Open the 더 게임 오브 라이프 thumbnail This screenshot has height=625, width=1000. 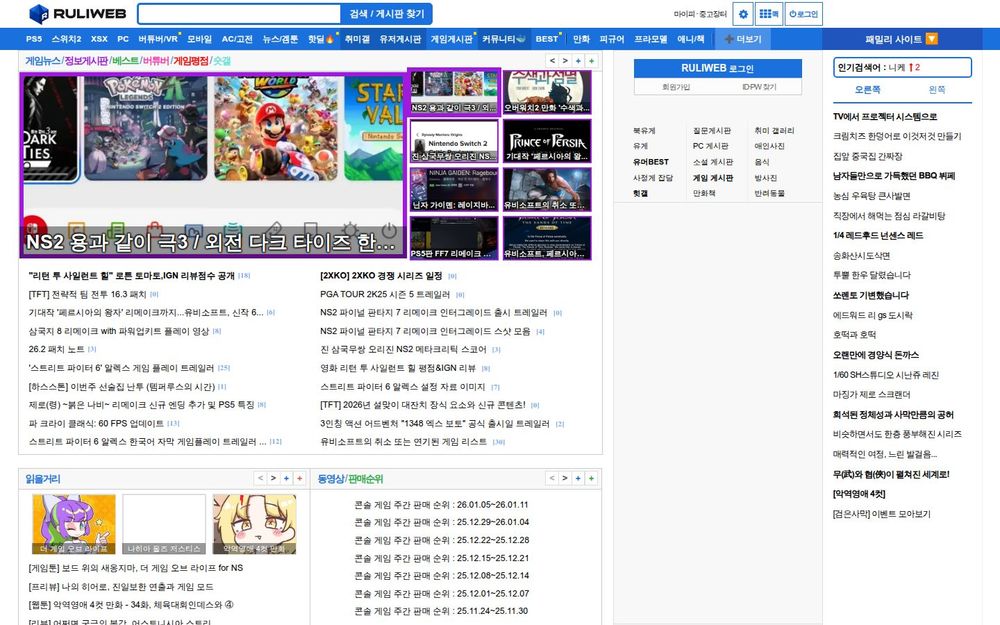tap(74, 524)
